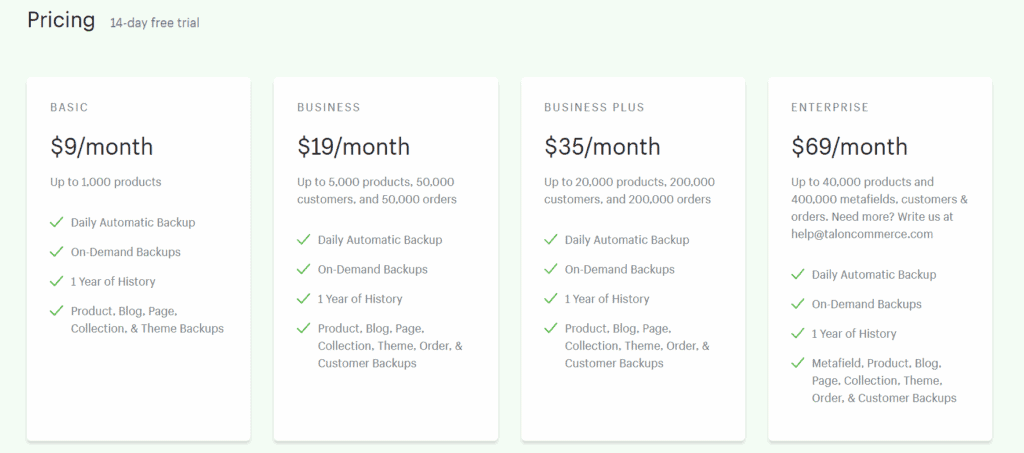Click the BUSINESS PLUS plan title
Screen dimensions: 1024x453
point(594,107)
